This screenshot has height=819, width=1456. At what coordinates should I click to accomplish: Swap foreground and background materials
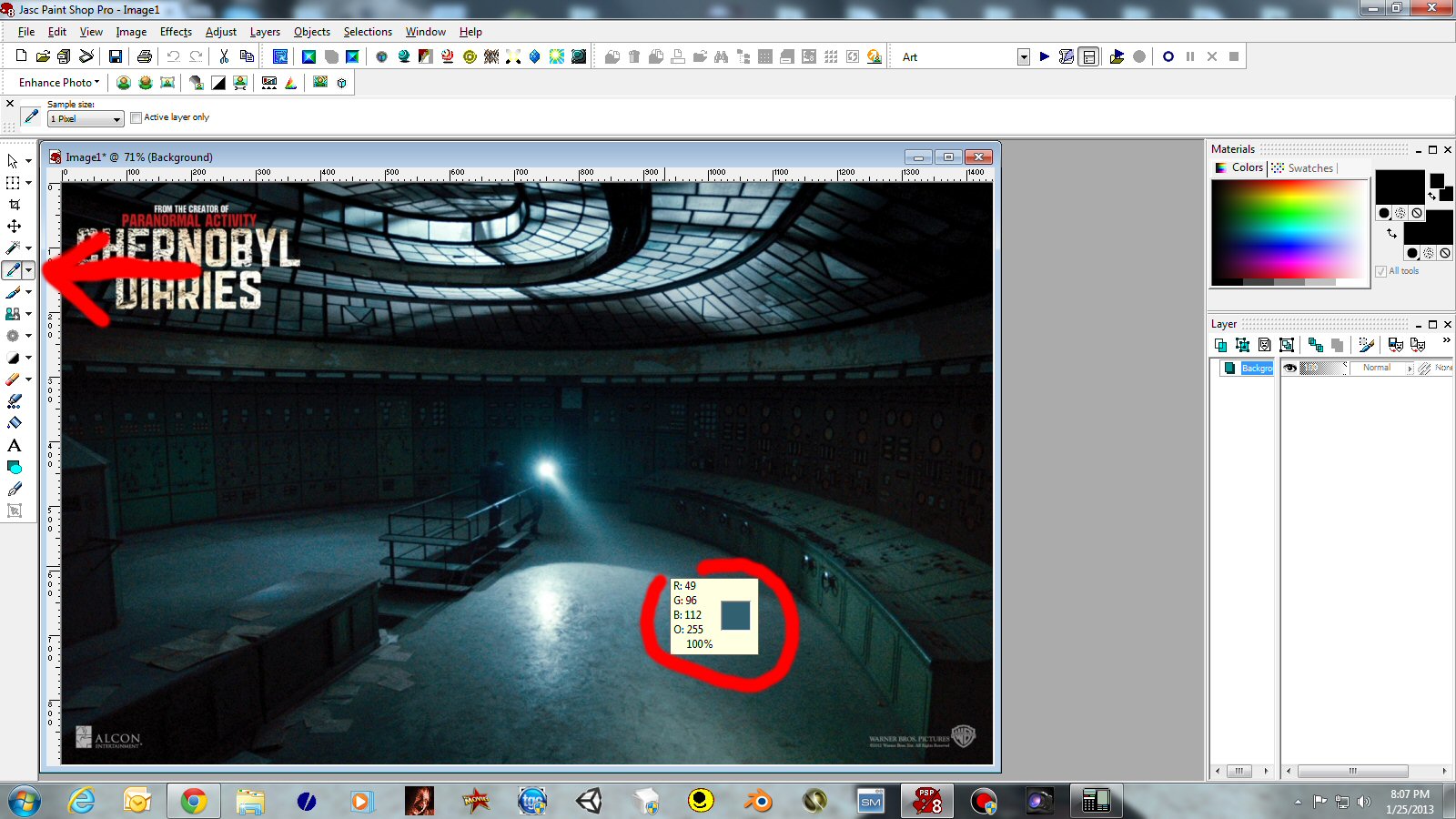pyautogui.click(x=1391, y=234)
